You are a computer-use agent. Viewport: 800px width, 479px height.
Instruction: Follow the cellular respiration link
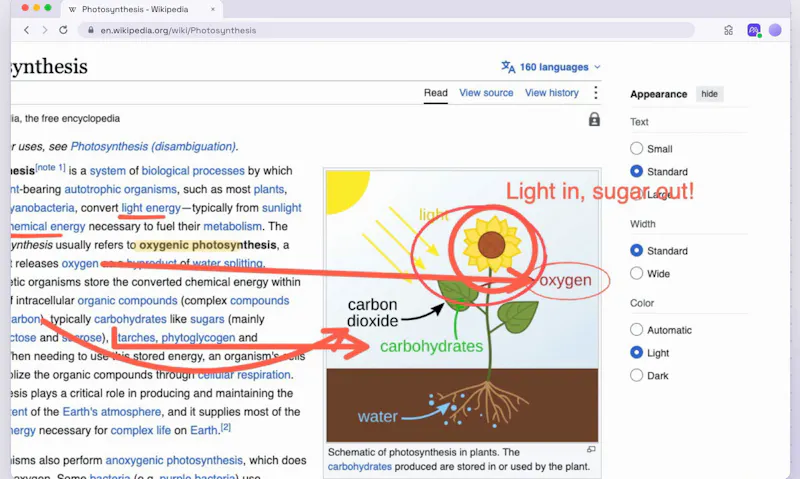pos(244,375)
